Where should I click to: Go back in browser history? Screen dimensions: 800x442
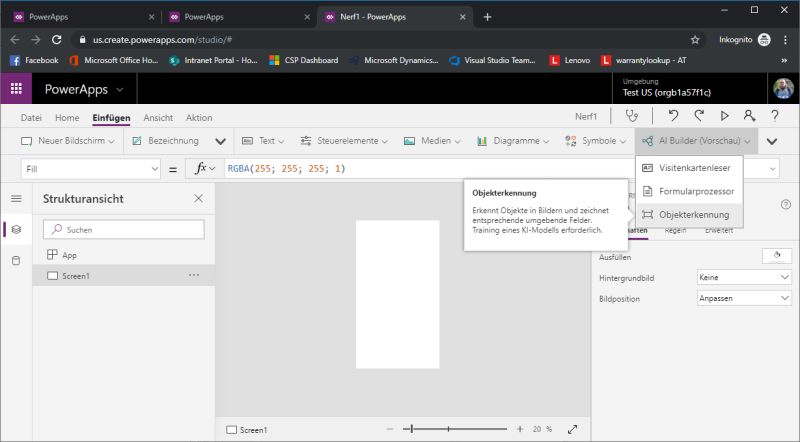pos(15,39)
